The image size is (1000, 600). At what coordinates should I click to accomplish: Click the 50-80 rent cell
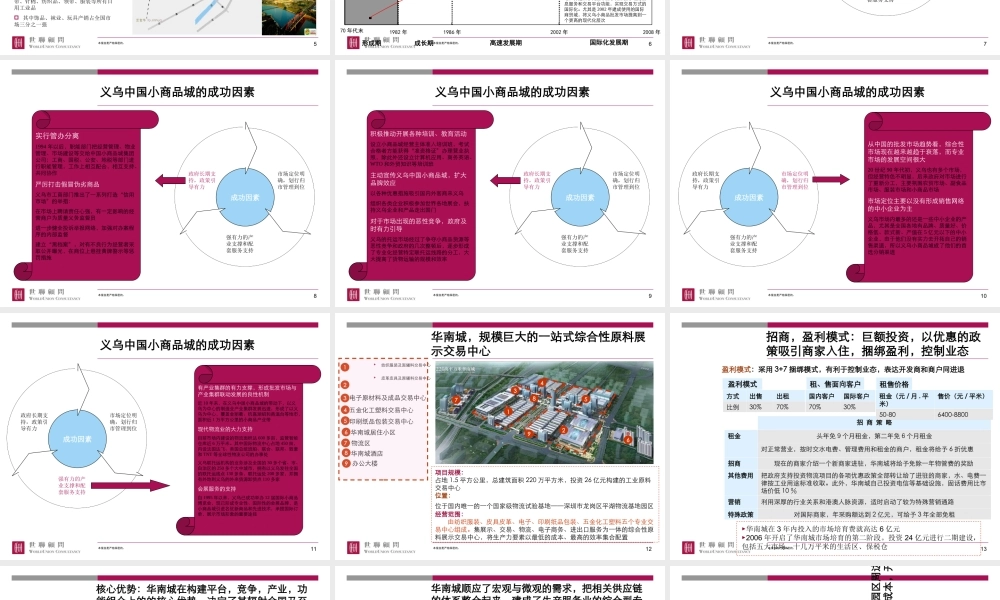[x=887, y=414]
